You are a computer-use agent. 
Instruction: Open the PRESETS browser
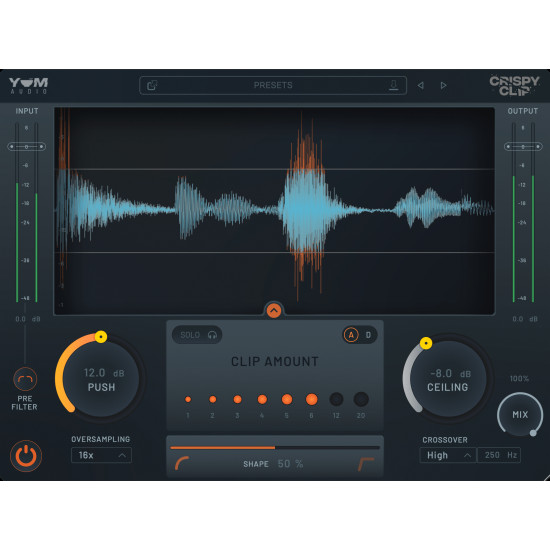(x=273, y=85)
